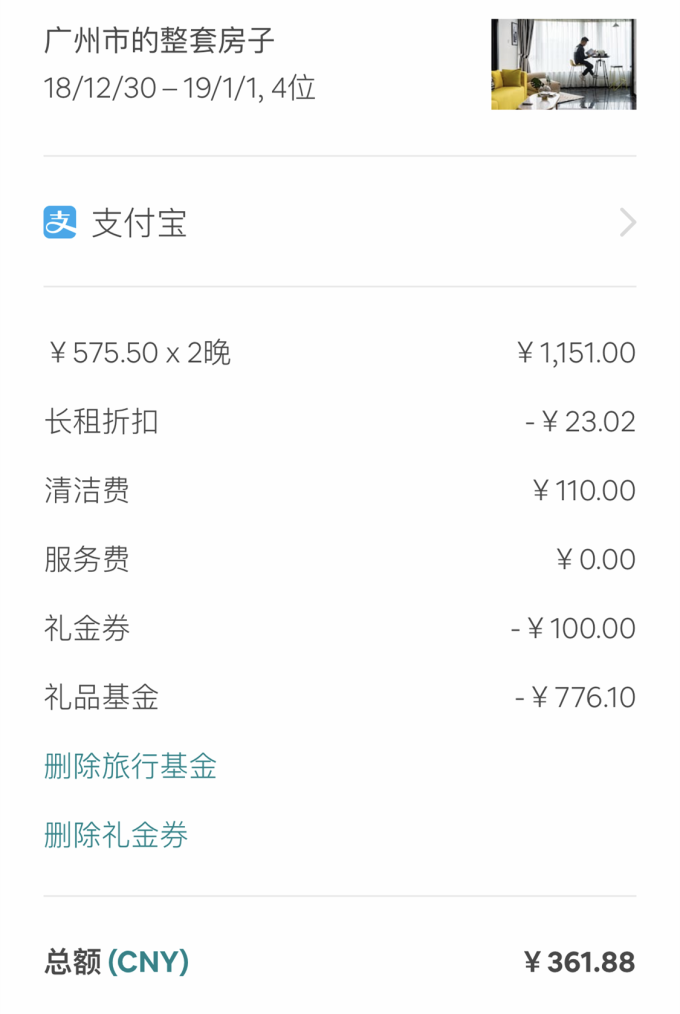Open the Guangzhou listing thumbnail photo
Viewport: 680px width, 1014px height.
click(563, 64)
